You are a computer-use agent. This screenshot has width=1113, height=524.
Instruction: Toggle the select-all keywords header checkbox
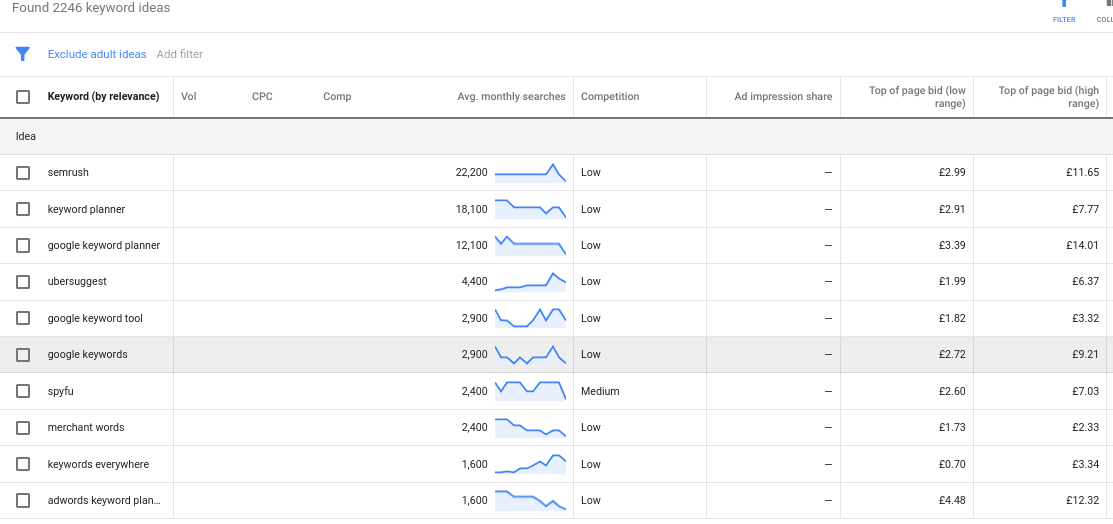click(x=23, y=97)
